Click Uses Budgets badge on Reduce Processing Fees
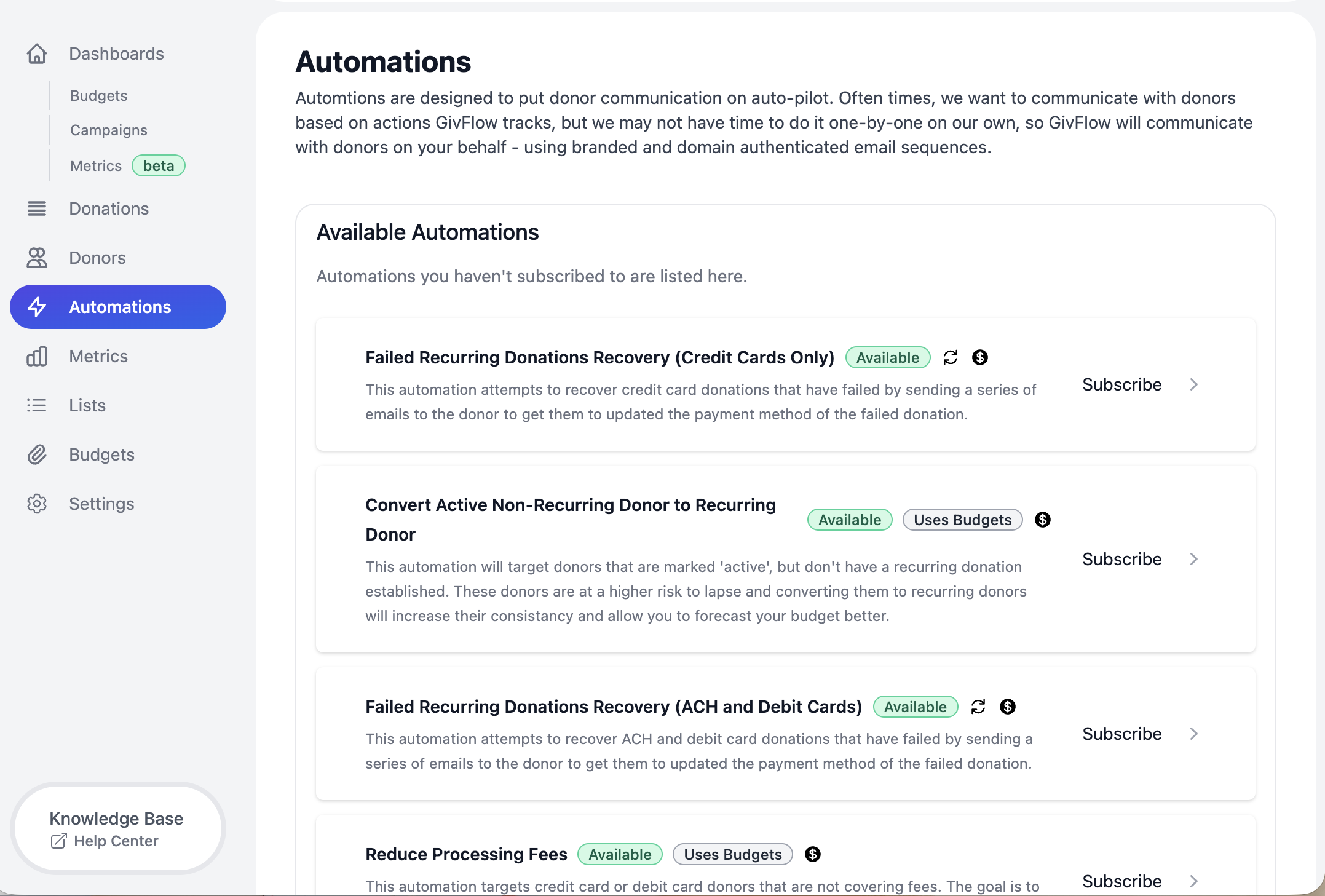The width and height of the screenshot is (1325, 896). point(732,854)
